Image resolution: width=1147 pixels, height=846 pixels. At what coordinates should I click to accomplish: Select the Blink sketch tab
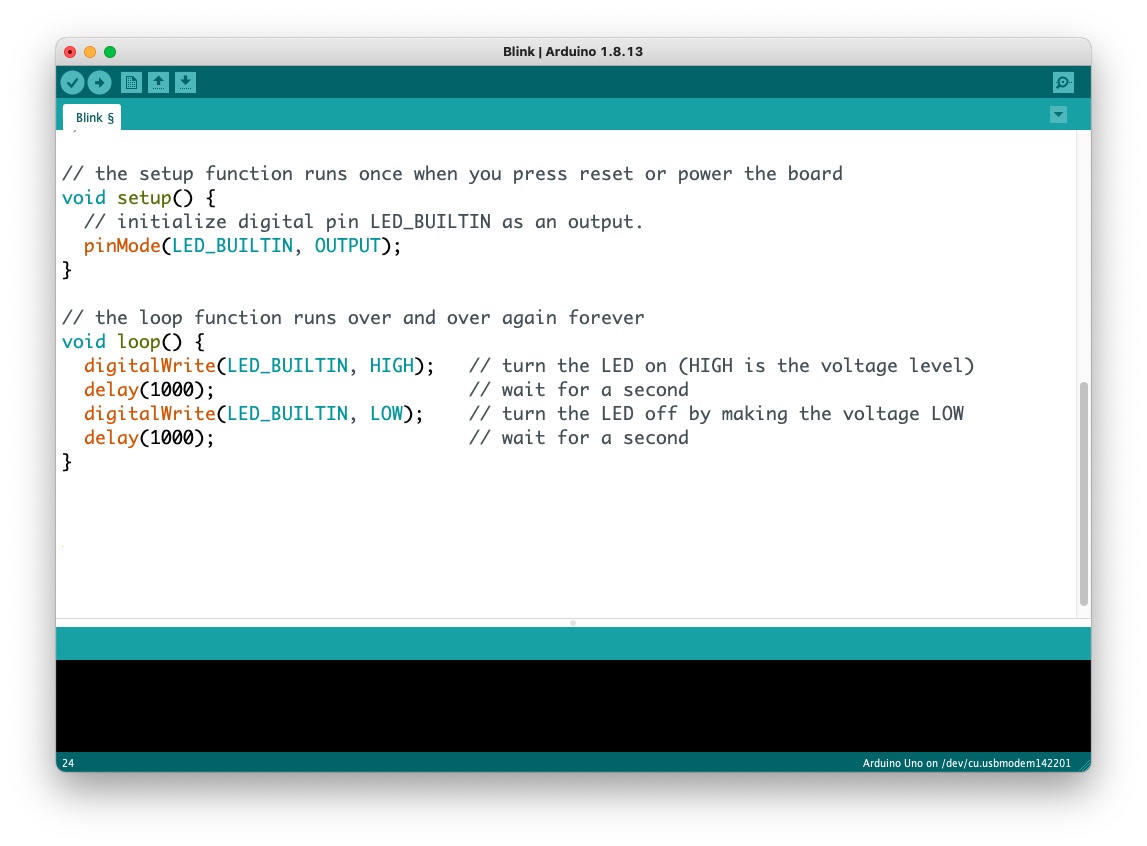pyautogui.click(x=93, y=117)
